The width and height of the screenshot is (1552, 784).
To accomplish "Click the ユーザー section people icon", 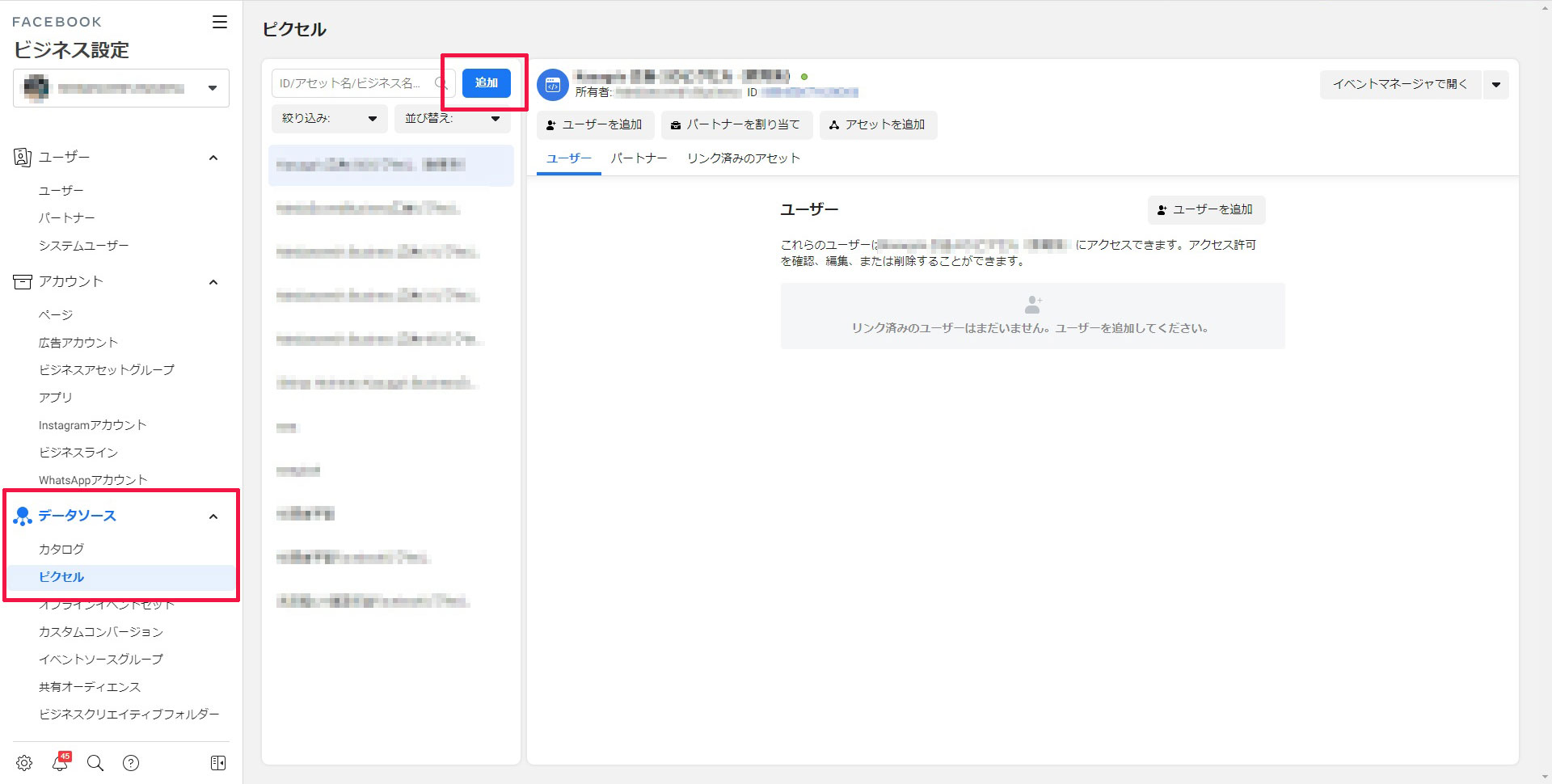I will (23, 158).
